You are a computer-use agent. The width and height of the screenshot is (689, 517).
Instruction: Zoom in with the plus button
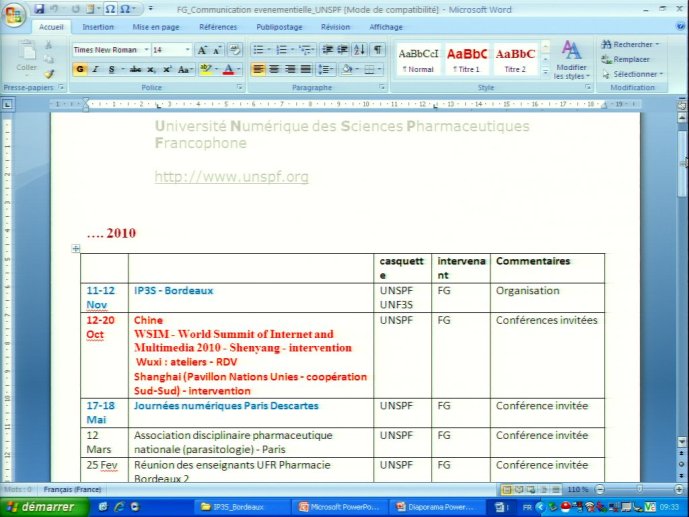click(678, 489)
